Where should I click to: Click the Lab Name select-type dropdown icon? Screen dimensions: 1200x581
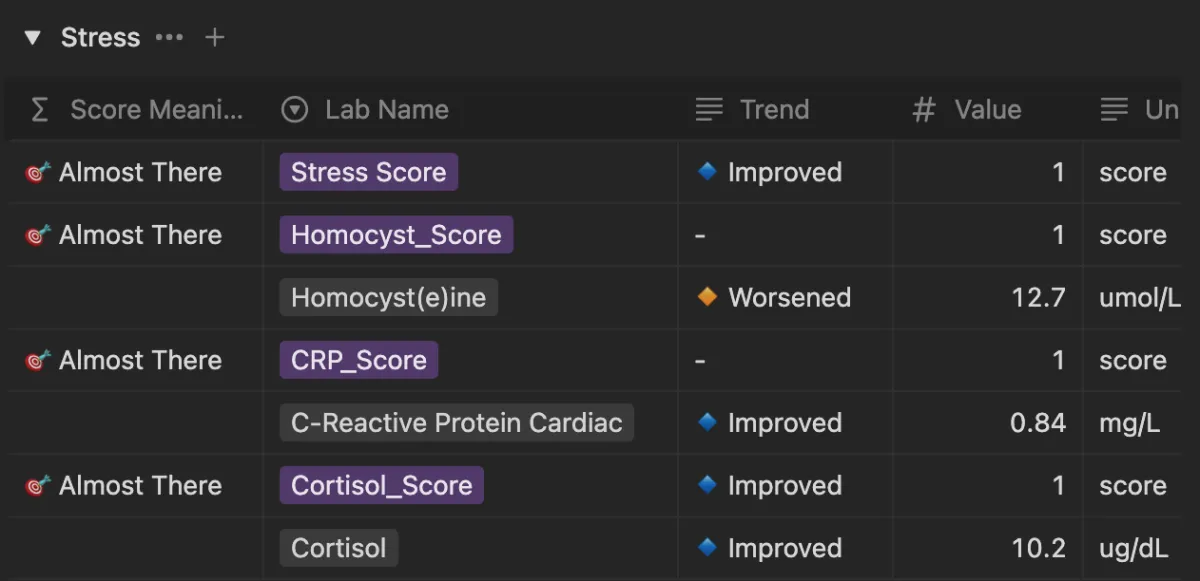[294, 110]
